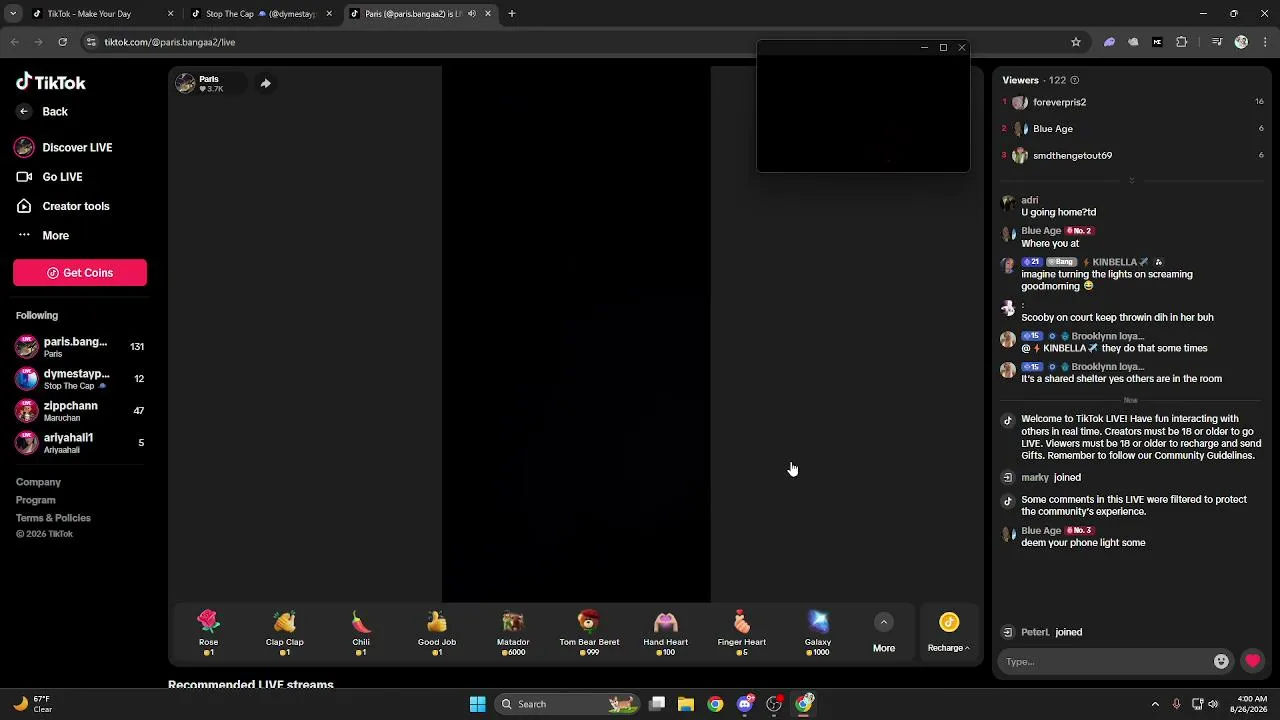Open the emoji picker in chat
Viewport: 1280px width, 720px height.
[x=1221, y=662]
